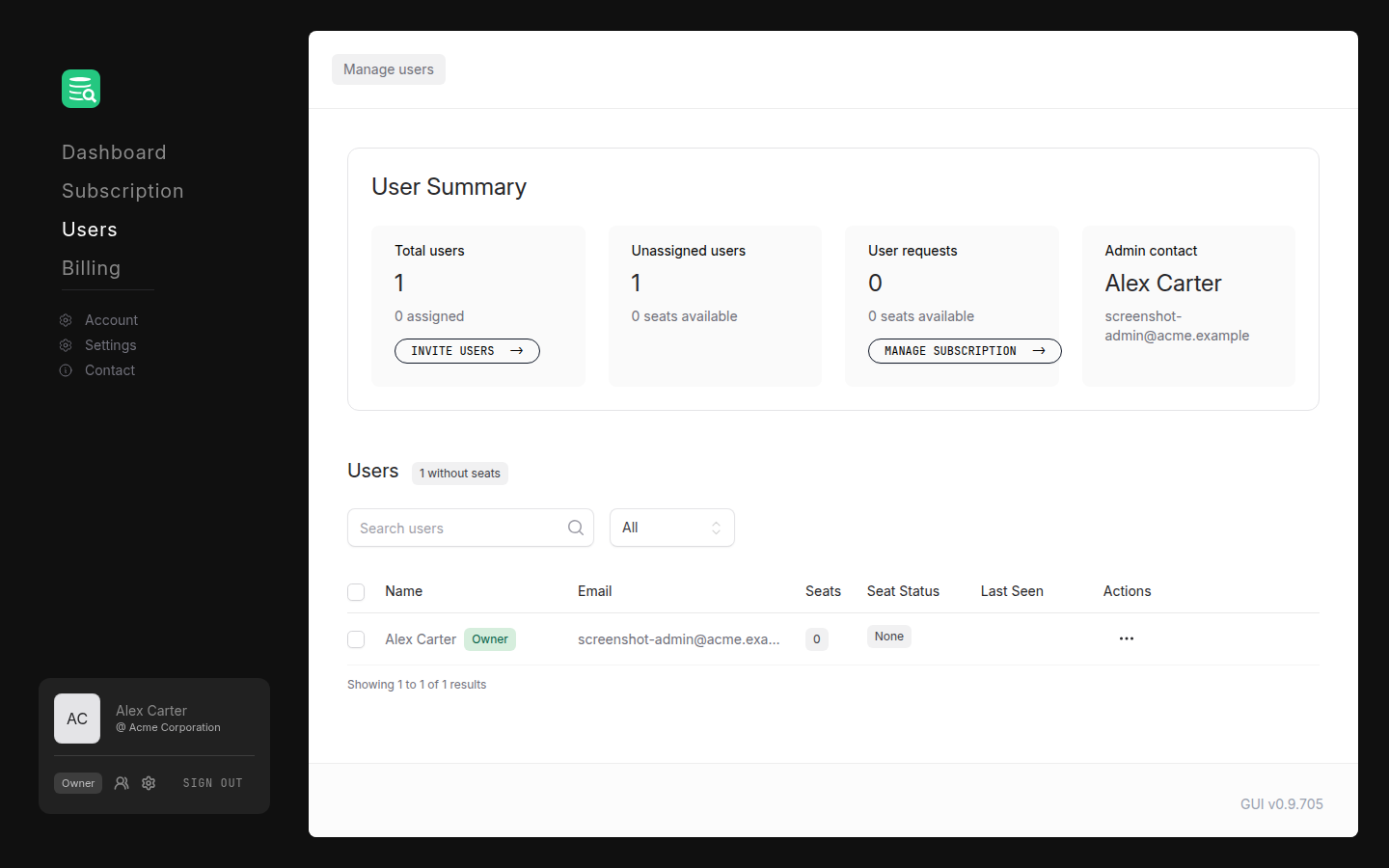Click the truncated email in table row

tap(679, 639)
